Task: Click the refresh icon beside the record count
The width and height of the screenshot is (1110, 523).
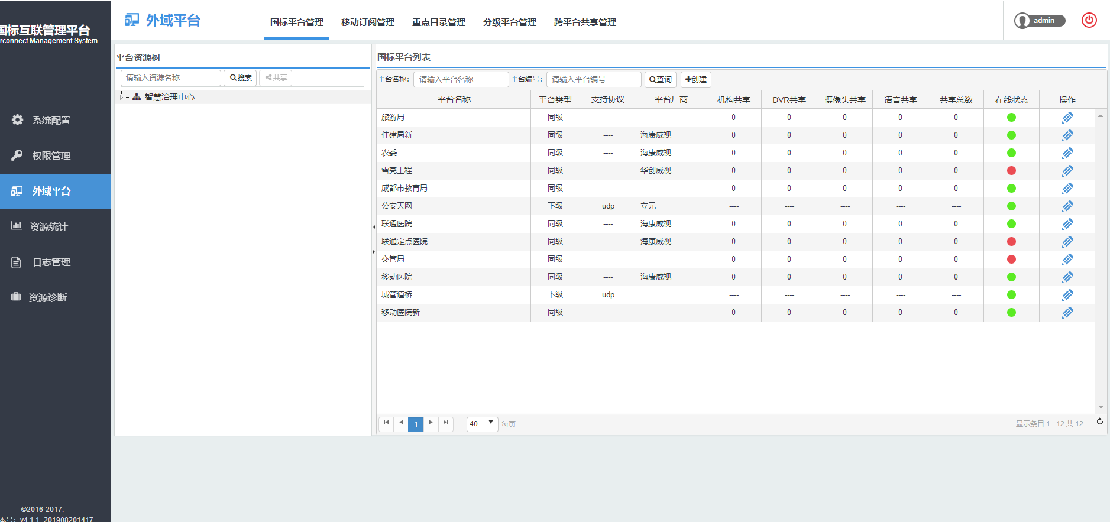Action: [x=1099, y=422]
